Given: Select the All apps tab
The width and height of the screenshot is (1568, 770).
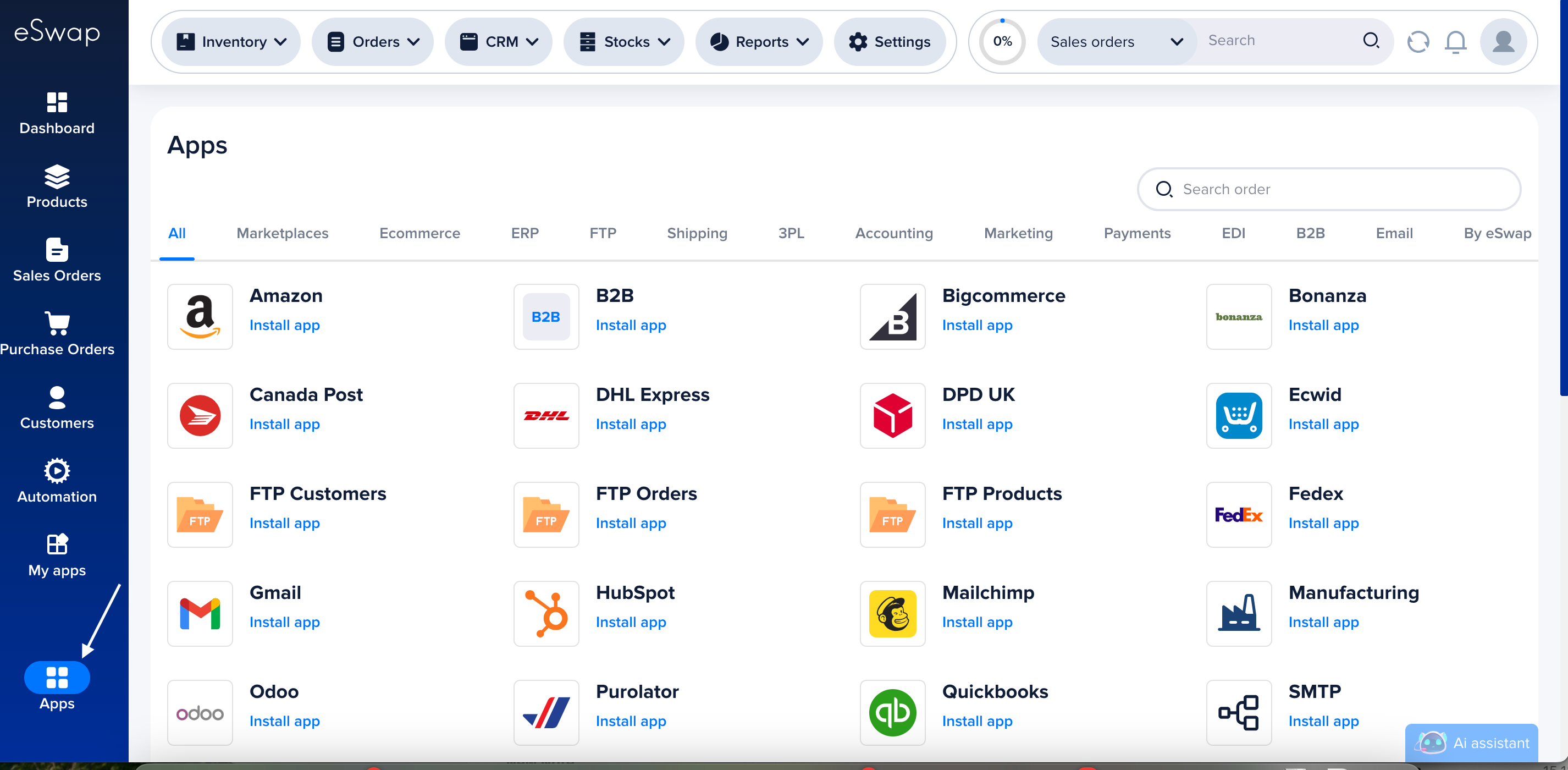Looking at the screenshot, I should pos(176,233).
